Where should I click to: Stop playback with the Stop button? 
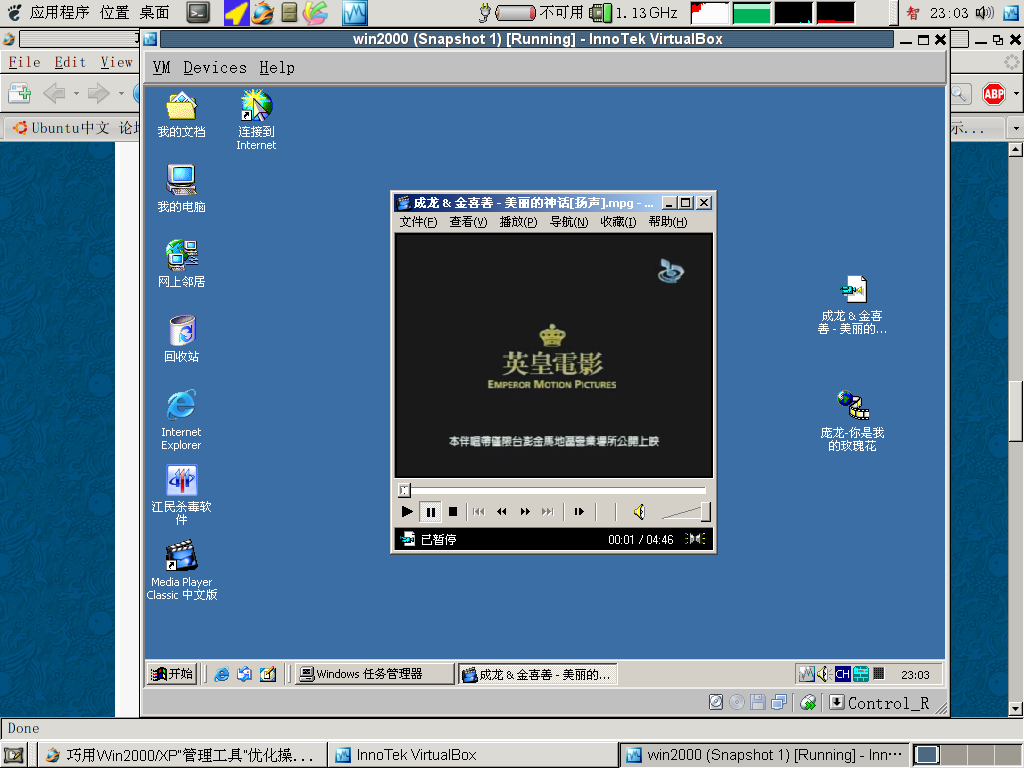(x=453, y=512)
